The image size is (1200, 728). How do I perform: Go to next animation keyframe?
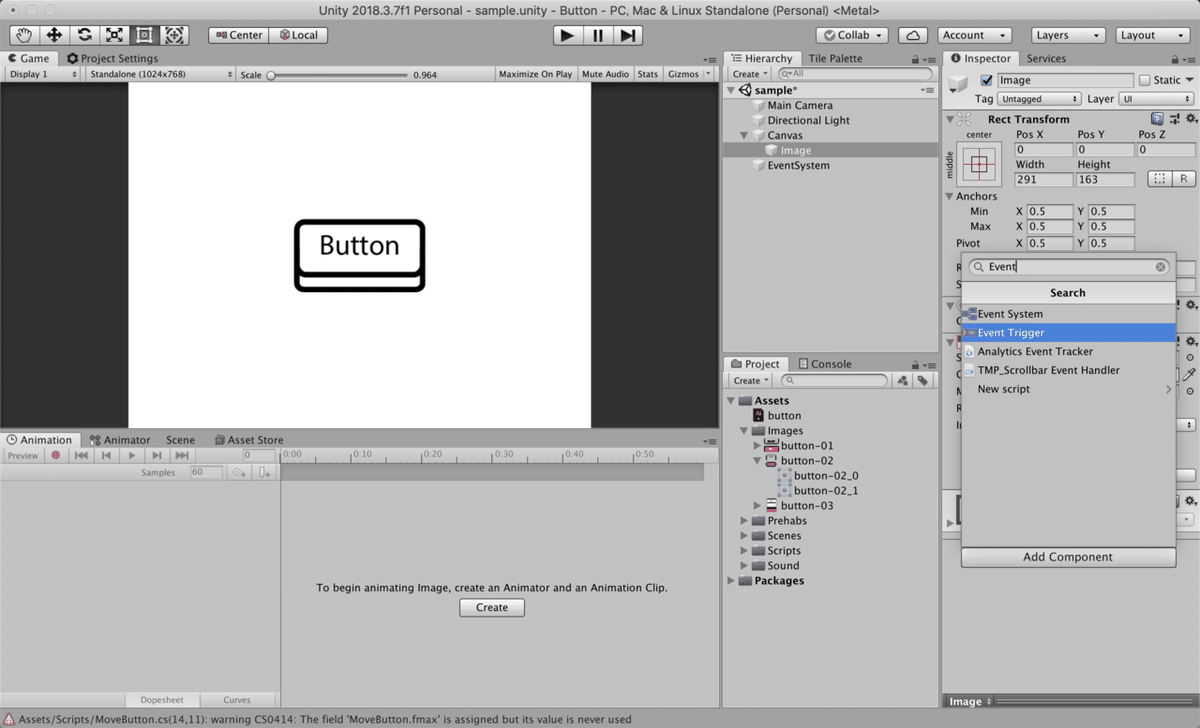click(157, 456)
